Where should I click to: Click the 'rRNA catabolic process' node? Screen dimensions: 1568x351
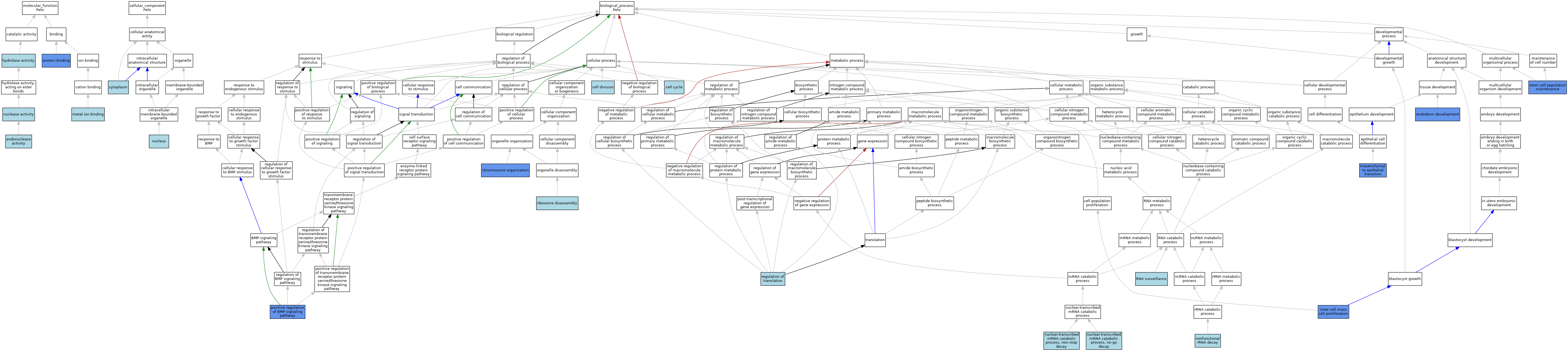click(x=1207, y=312)
